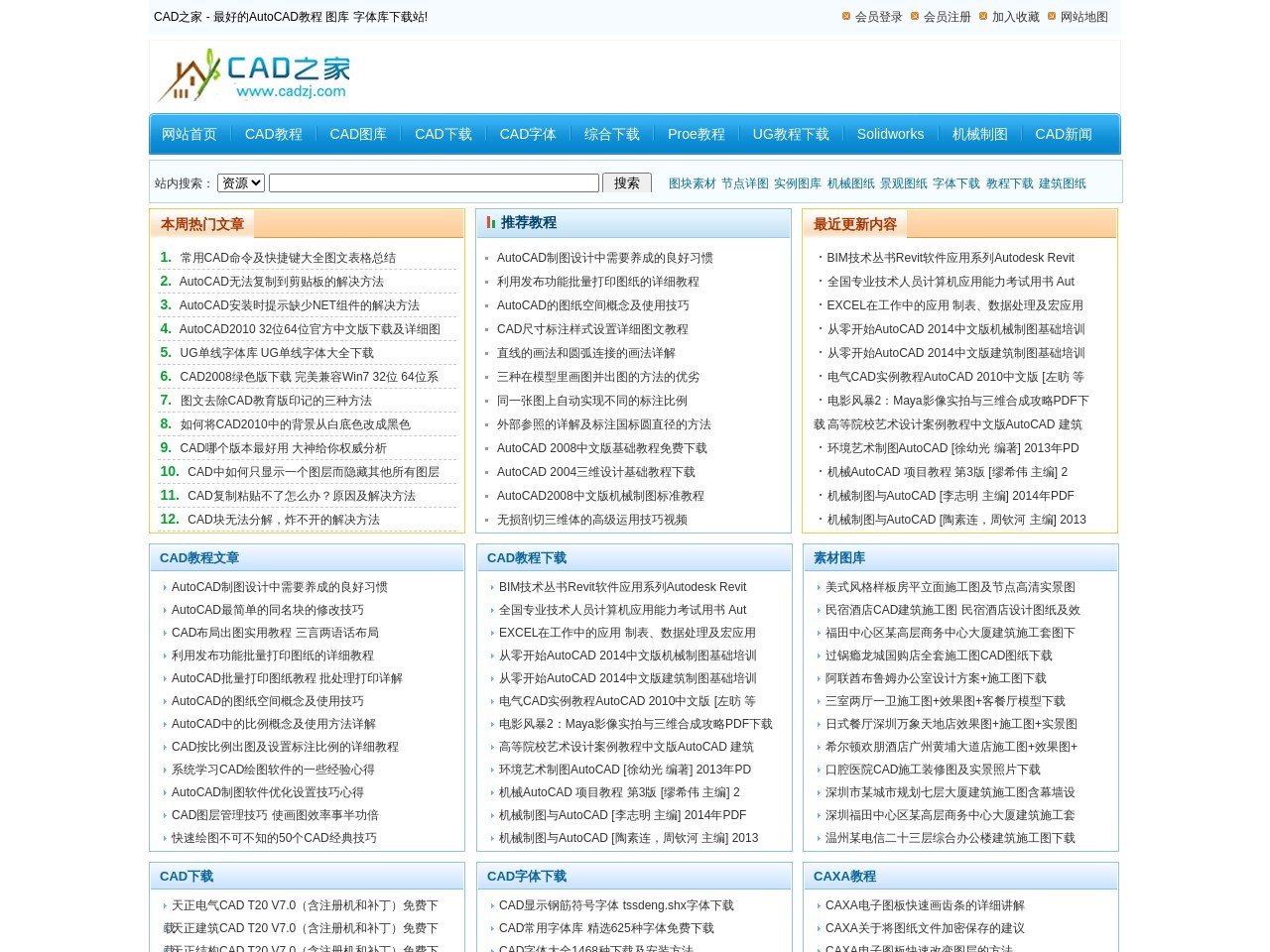Click 加入收藏 link
Image resolution: width=1270 pixels, height=952 pixels.
click(x=1015, y=17)
